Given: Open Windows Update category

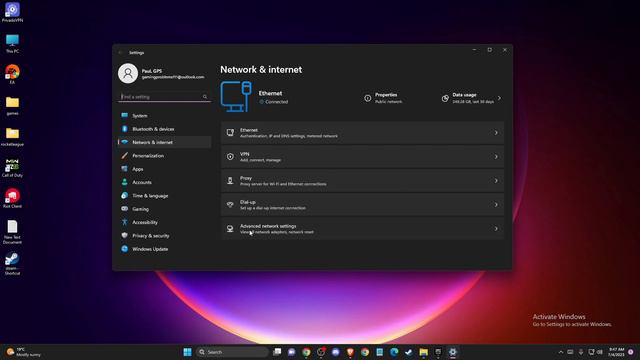Looking at the screenshot, I should point(164,249).
